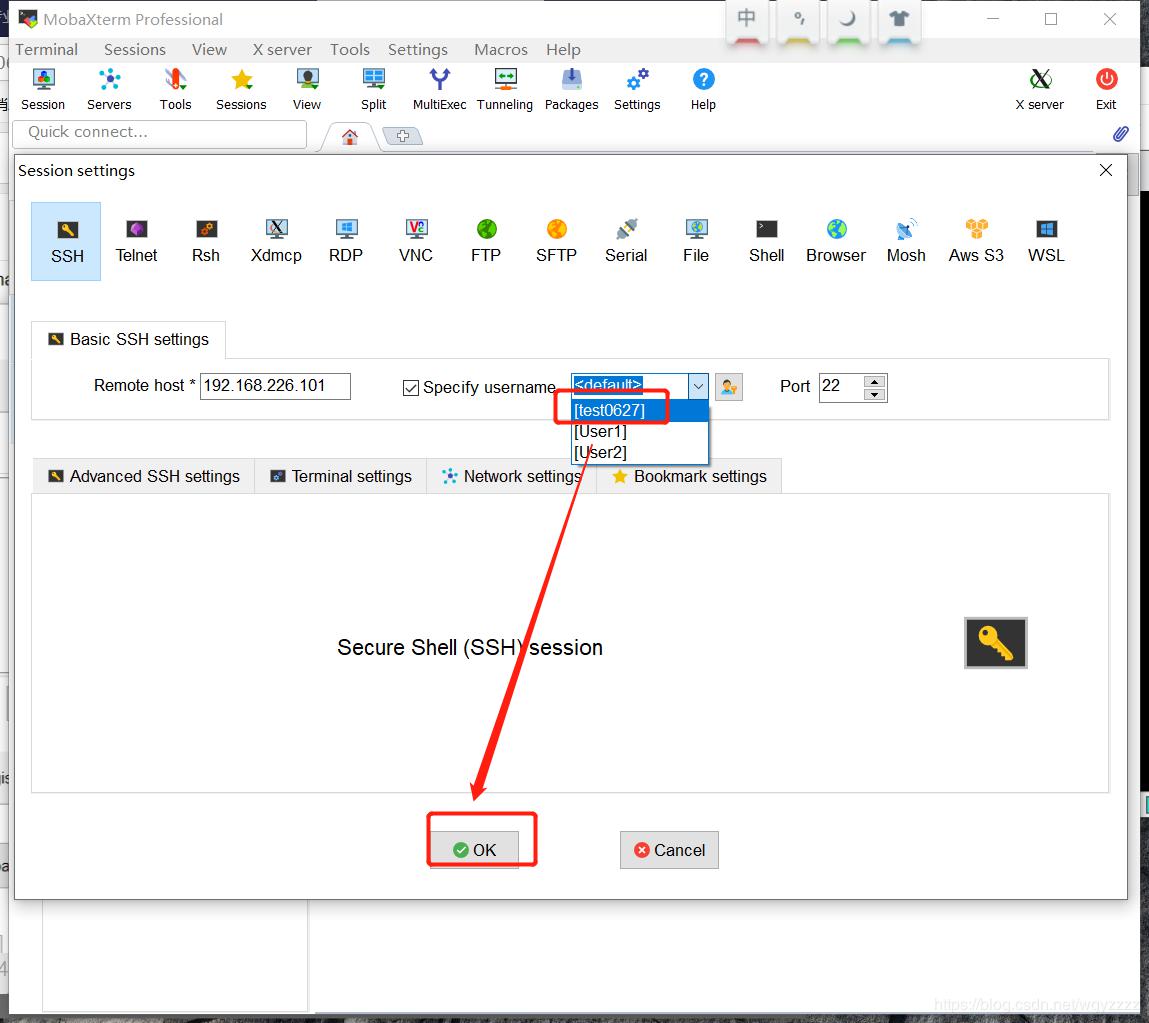
Task: Open the MultiExec toolbar icon
Action: pyautogui.click(x=439, y=88)
